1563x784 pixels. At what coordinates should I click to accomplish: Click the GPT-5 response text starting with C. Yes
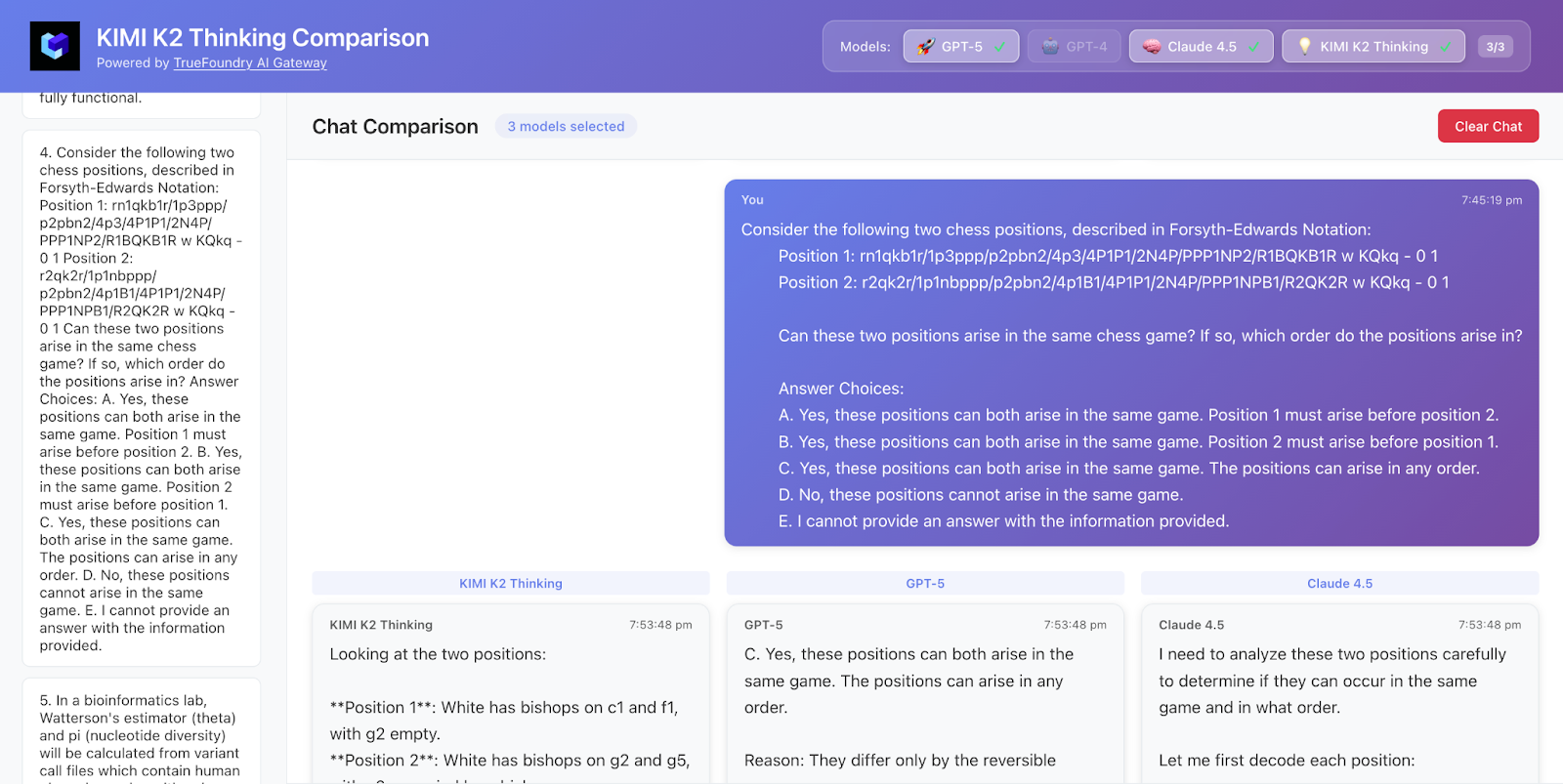click(x=908, y=681)
